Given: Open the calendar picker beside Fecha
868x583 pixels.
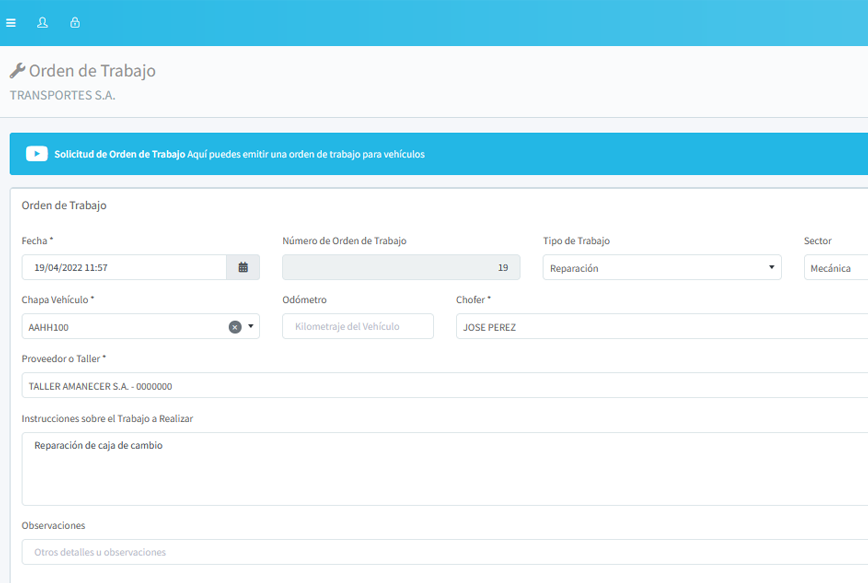Looking at the screenshot, I should [243, 267].
